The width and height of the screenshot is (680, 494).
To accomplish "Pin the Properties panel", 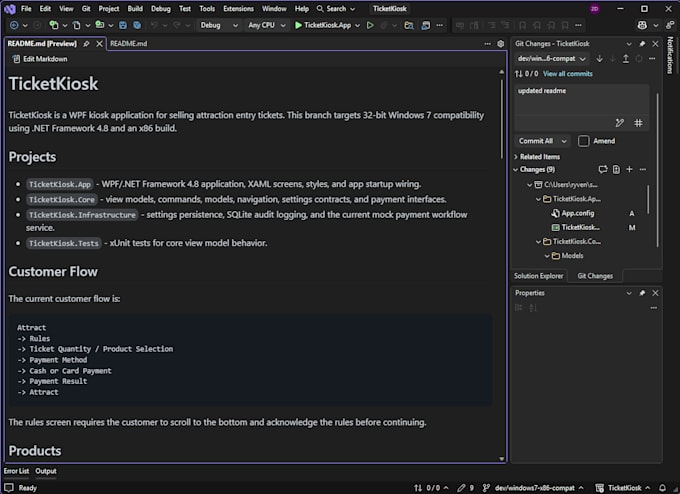I will coord(642,293).
